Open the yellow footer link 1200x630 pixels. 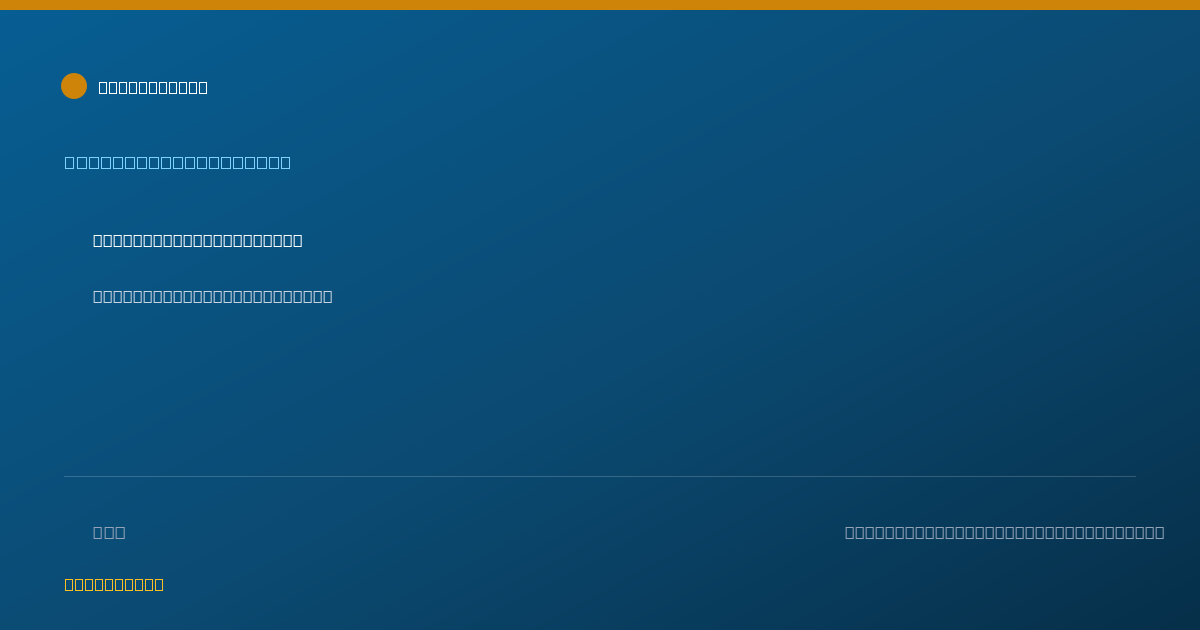114,584
